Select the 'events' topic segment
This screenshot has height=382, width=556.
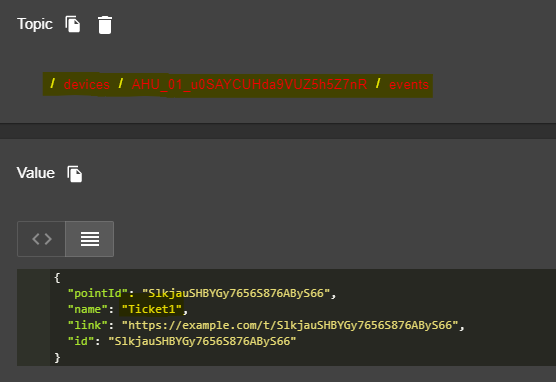pyautogui.click(x=409, y=84)
